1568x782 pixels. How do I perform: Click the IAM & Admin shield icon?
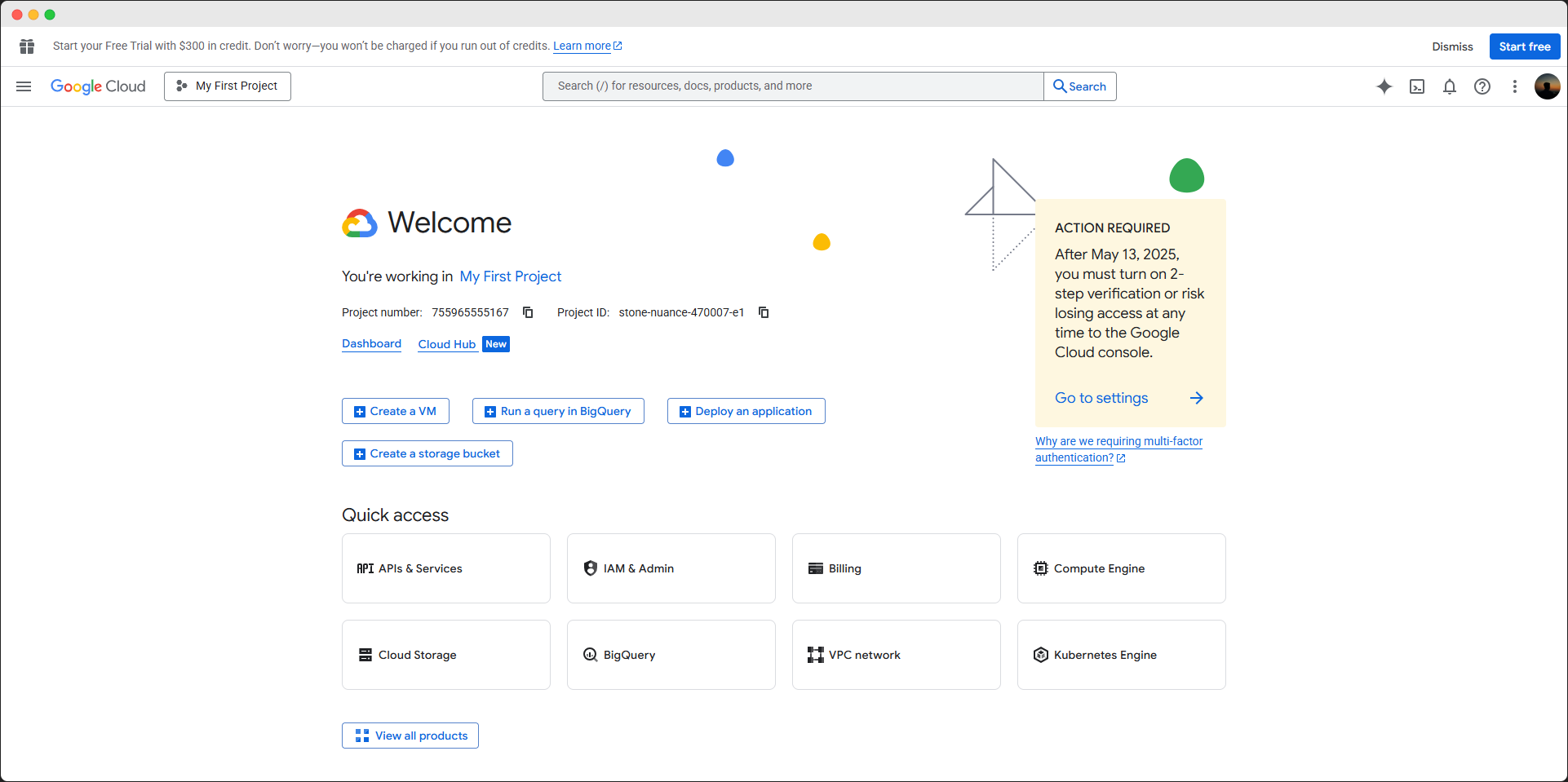(591, 568)
